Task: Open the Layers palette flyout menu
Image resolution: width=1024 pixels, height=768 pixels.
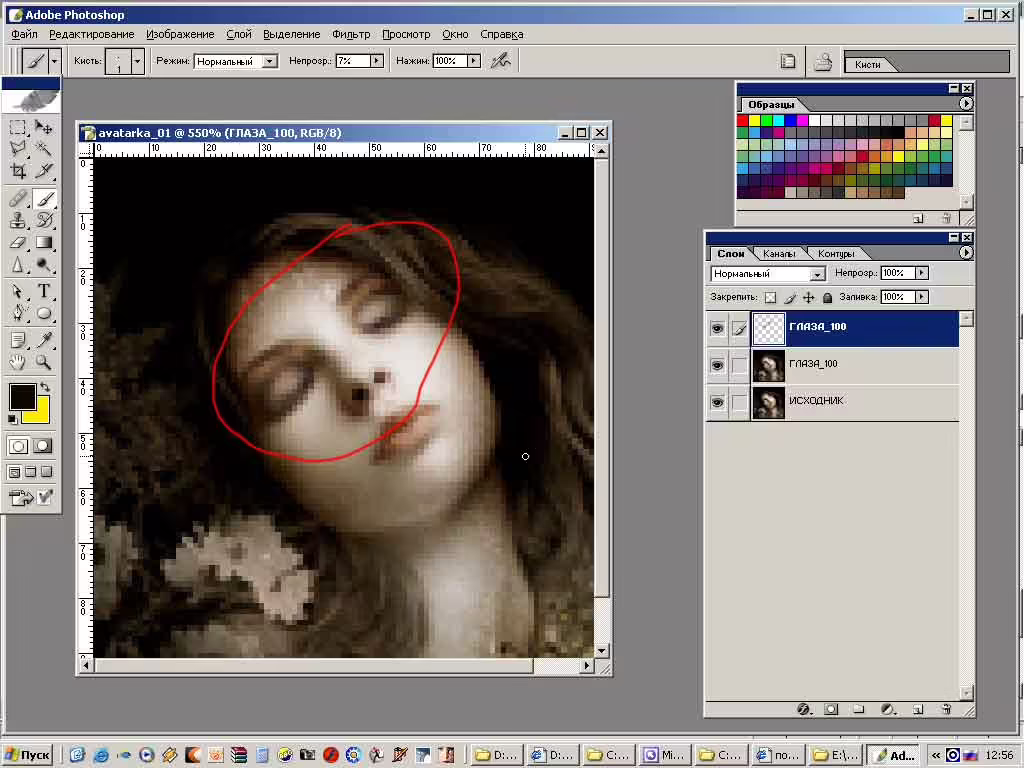Action: pyautogui.click(x=966, y=253)
